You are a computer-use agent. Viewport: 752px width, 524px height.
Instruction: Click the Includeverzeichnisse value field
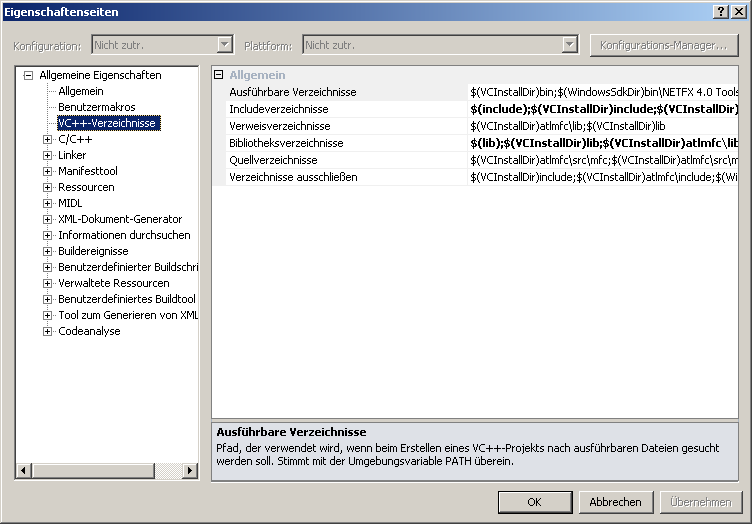coord(603,109)
